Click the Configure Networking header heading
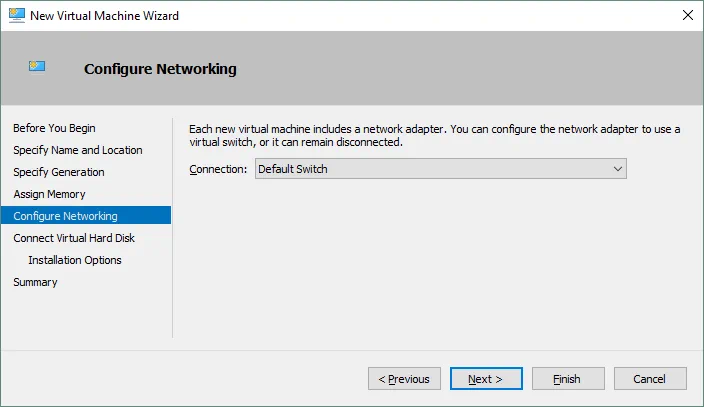This screenshot has width=704, height=407. [160, 69]
